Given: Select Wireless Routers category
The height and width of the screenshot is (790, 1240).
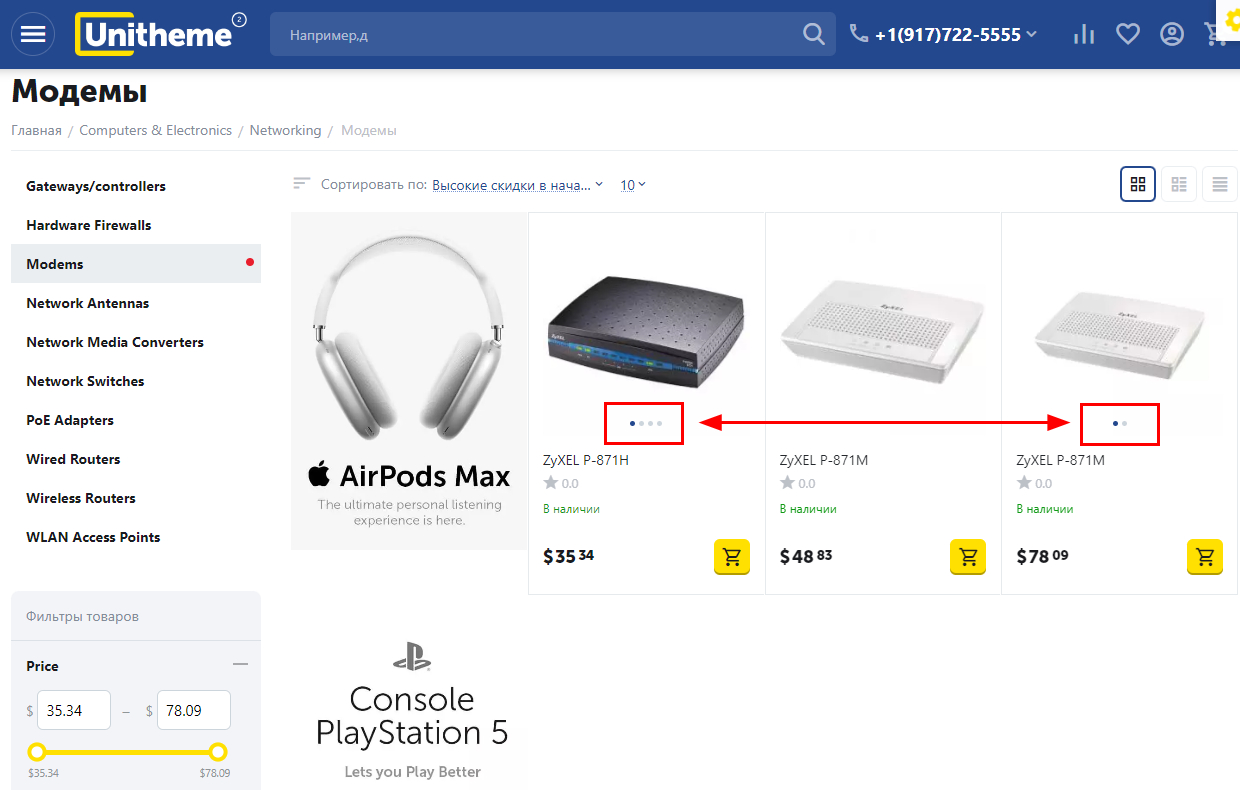Looking at the screenshot, I should pos(81,498).
